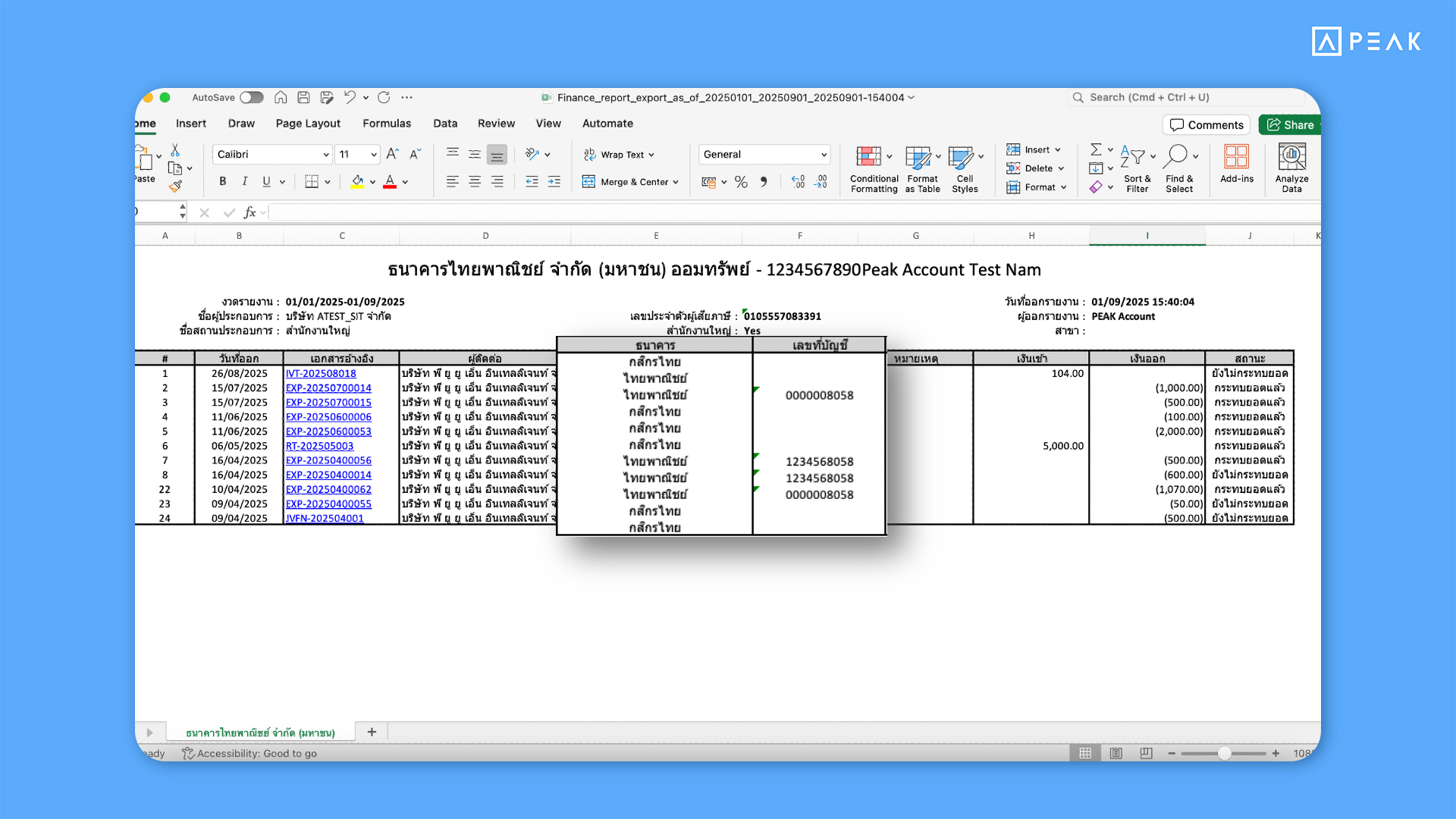1456x819 pixels.
Task: Open the Review ribbon tab
Action: tap(496, 124)
